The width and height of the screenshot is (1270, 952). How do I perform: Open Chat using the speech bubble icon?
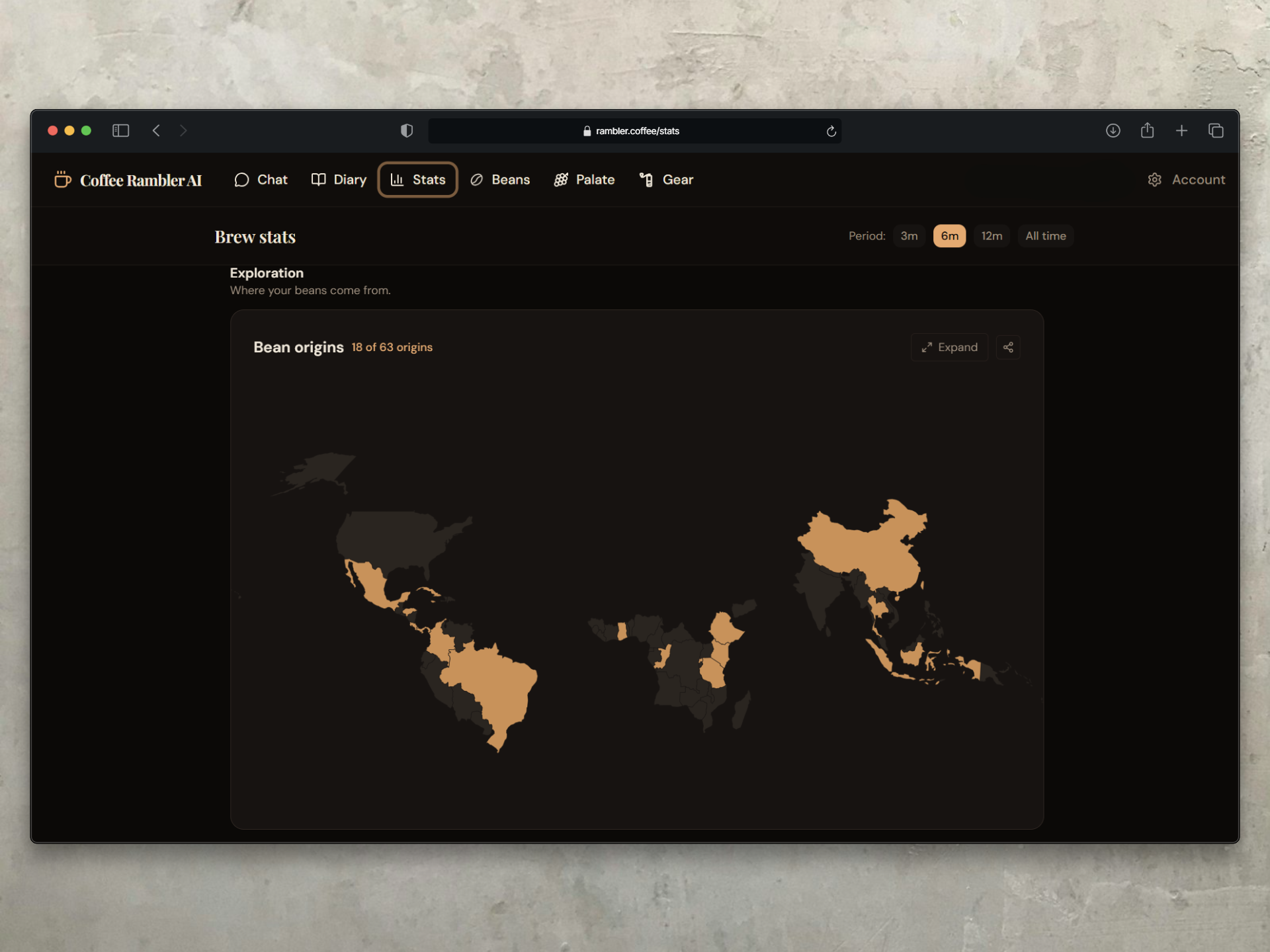coord(242,179)
